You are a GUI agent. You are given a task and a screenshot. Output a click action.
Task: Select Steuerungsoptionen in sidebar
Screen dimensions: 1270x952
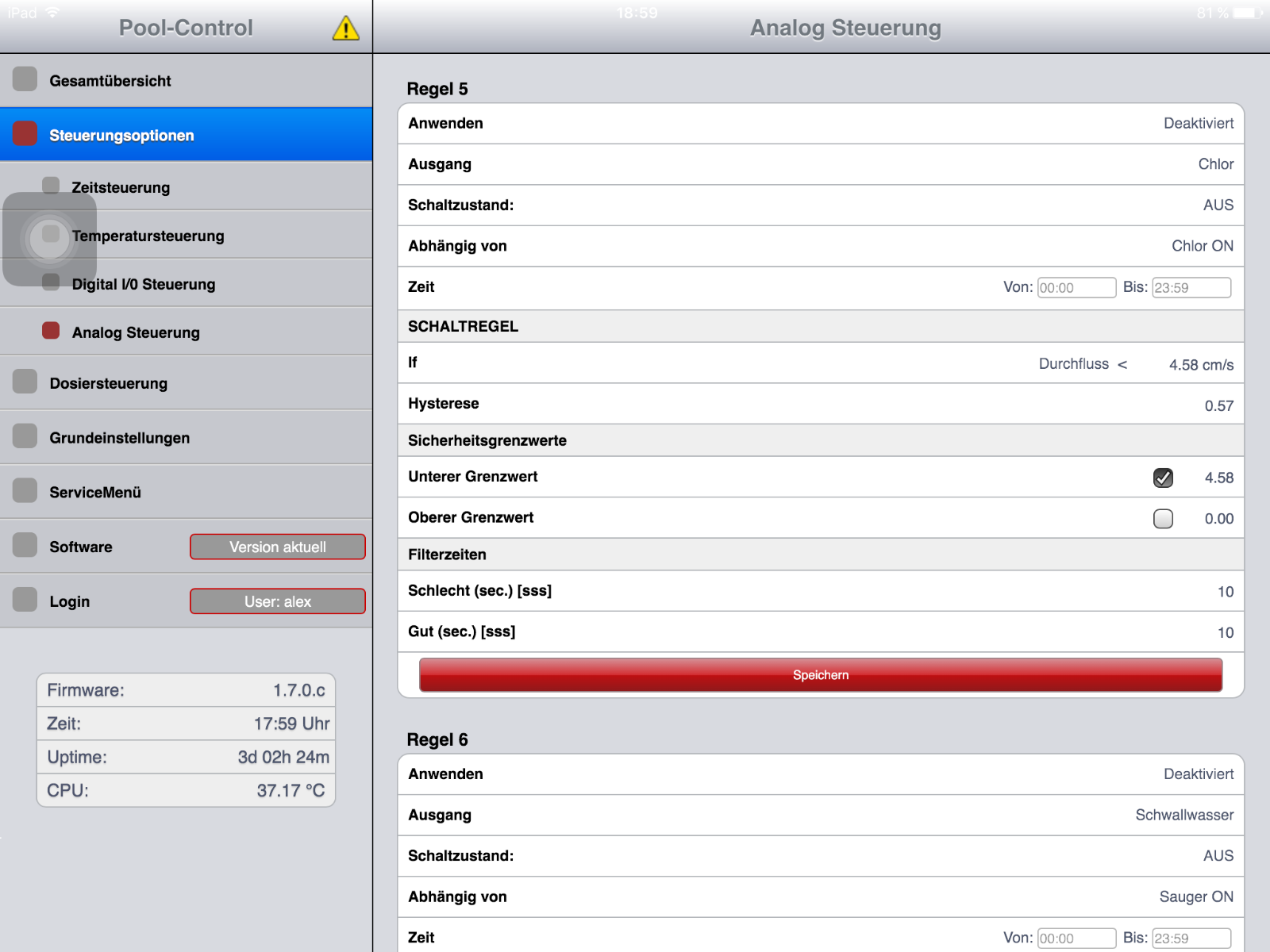[186, 135]
